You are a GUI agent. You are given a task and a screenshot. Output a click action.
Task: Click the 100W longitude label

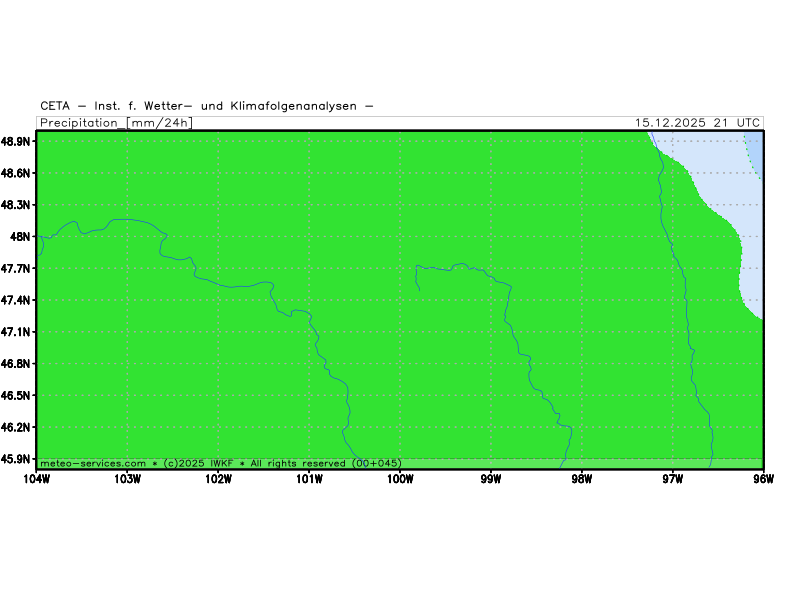tap(400, 478)
